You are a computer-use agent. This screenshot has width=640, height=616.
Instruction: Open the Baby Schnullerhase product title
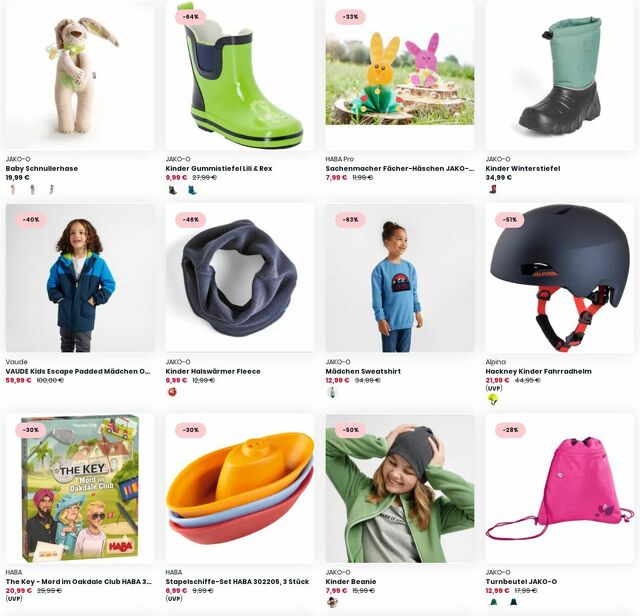[42, 168]
